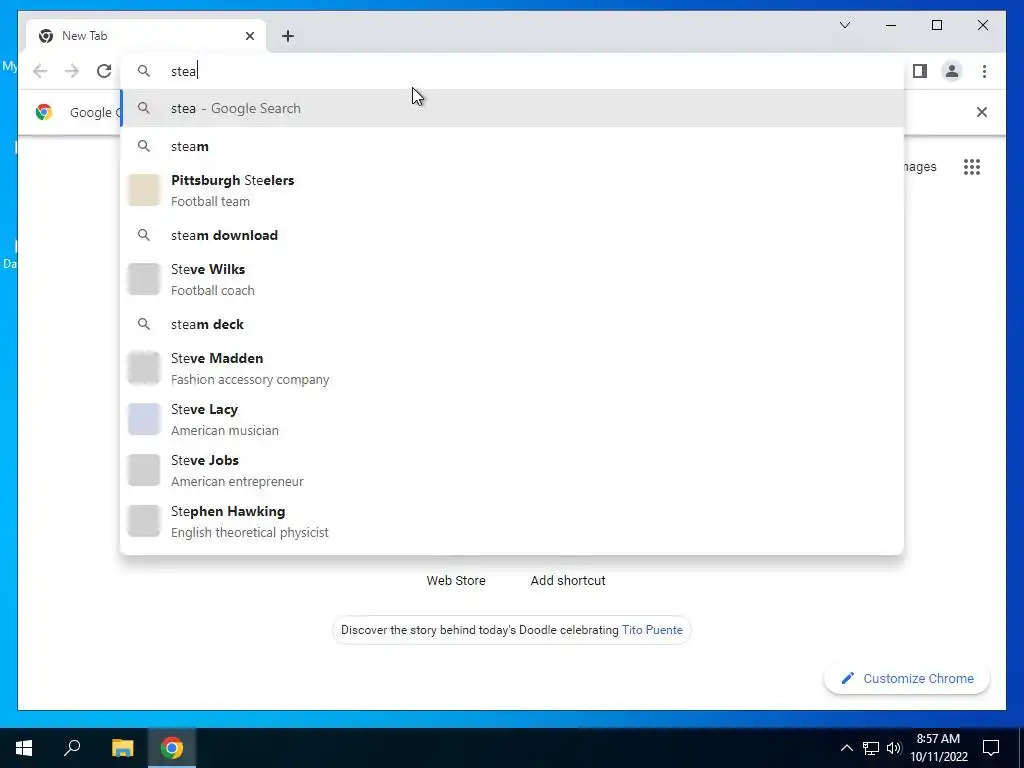Screen dimensions: 1024x768
Task: Open the tab search chevron
Action: click(x=845, y=25)
